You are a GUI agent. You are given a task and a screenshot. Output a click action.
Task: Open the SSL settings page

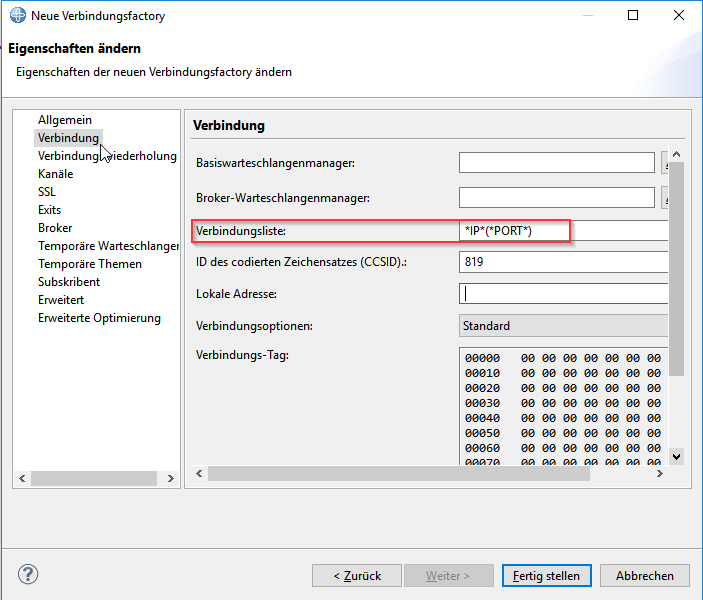click(x=47, y=192)
